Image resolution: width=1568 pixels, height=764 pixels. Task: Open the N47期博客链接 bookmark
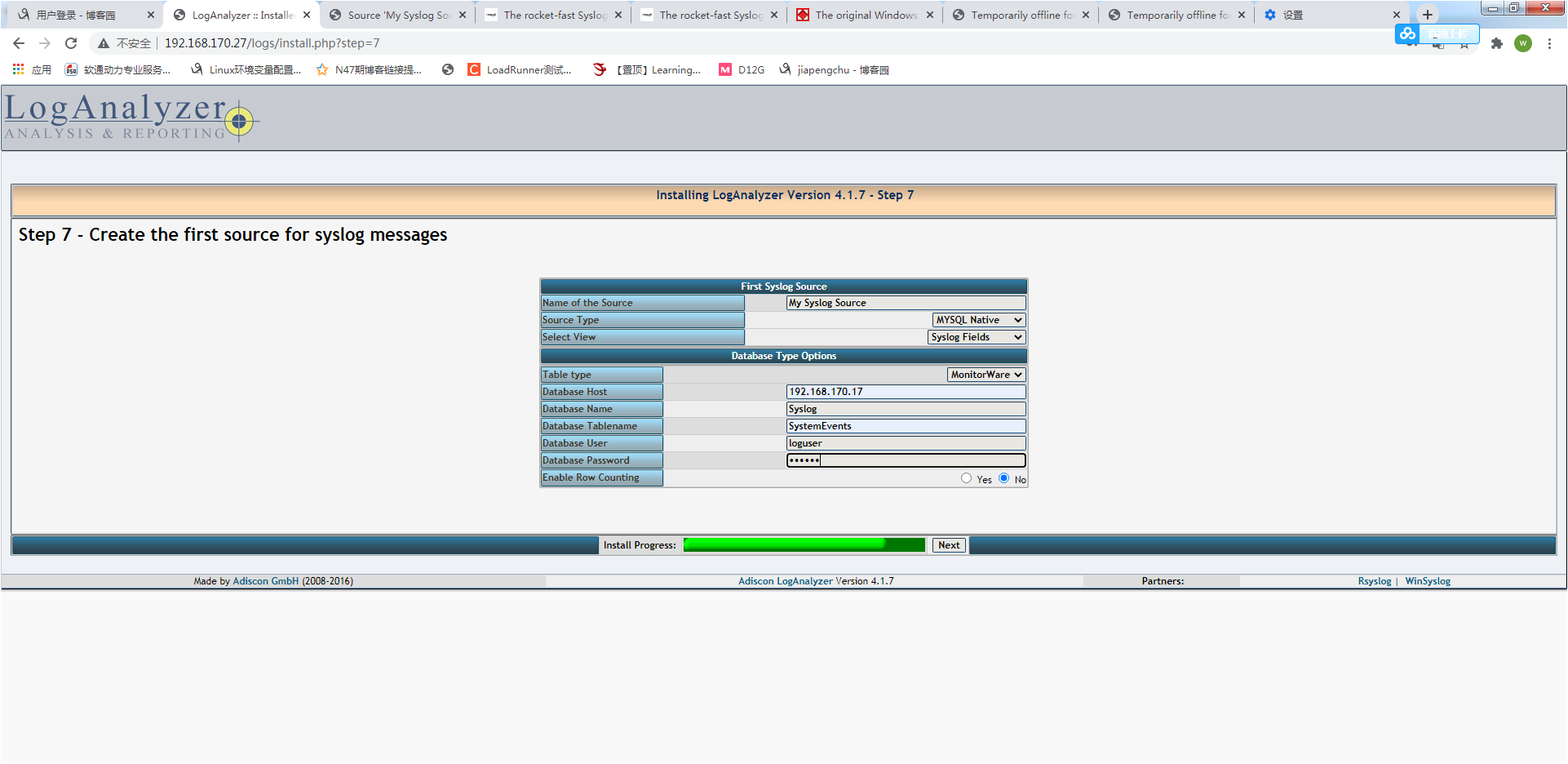click(370, 70)
